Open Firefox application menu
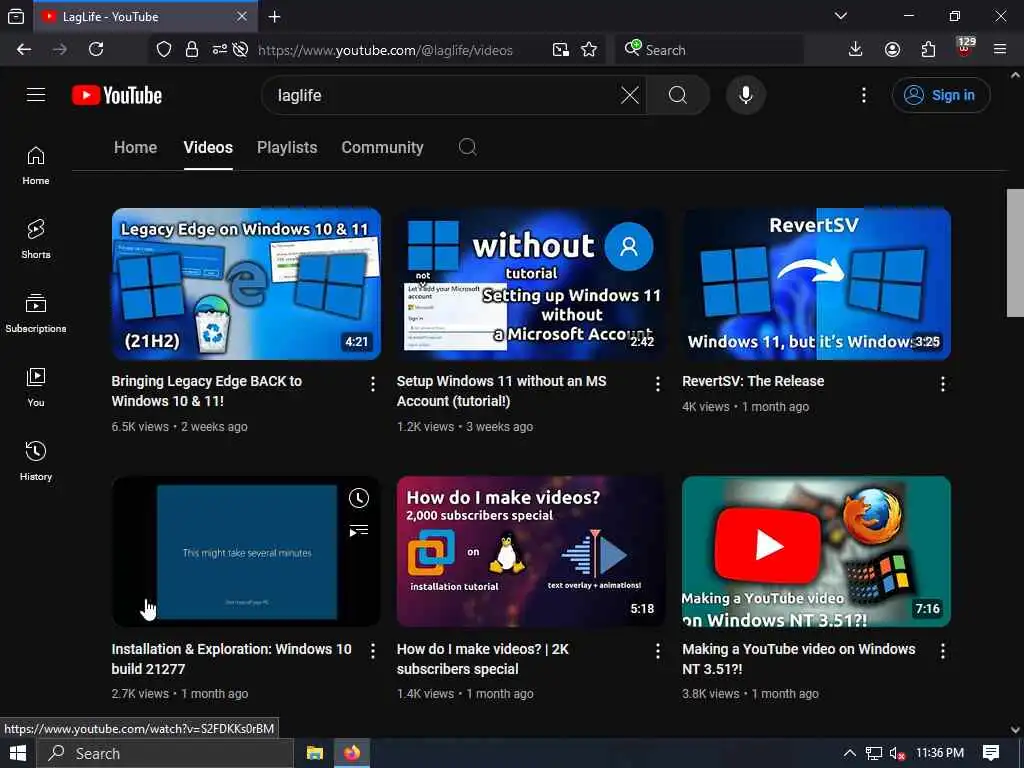Image resolution: width=1024 pixels, height=768 pixels. pos(1000,50)
